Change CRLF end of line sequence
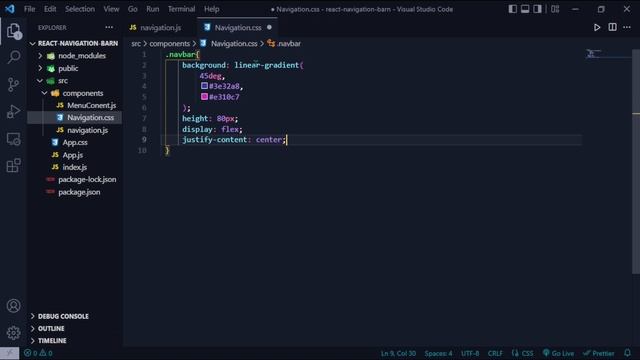Screen dimensions: 640x360 [x=495, y=353]
